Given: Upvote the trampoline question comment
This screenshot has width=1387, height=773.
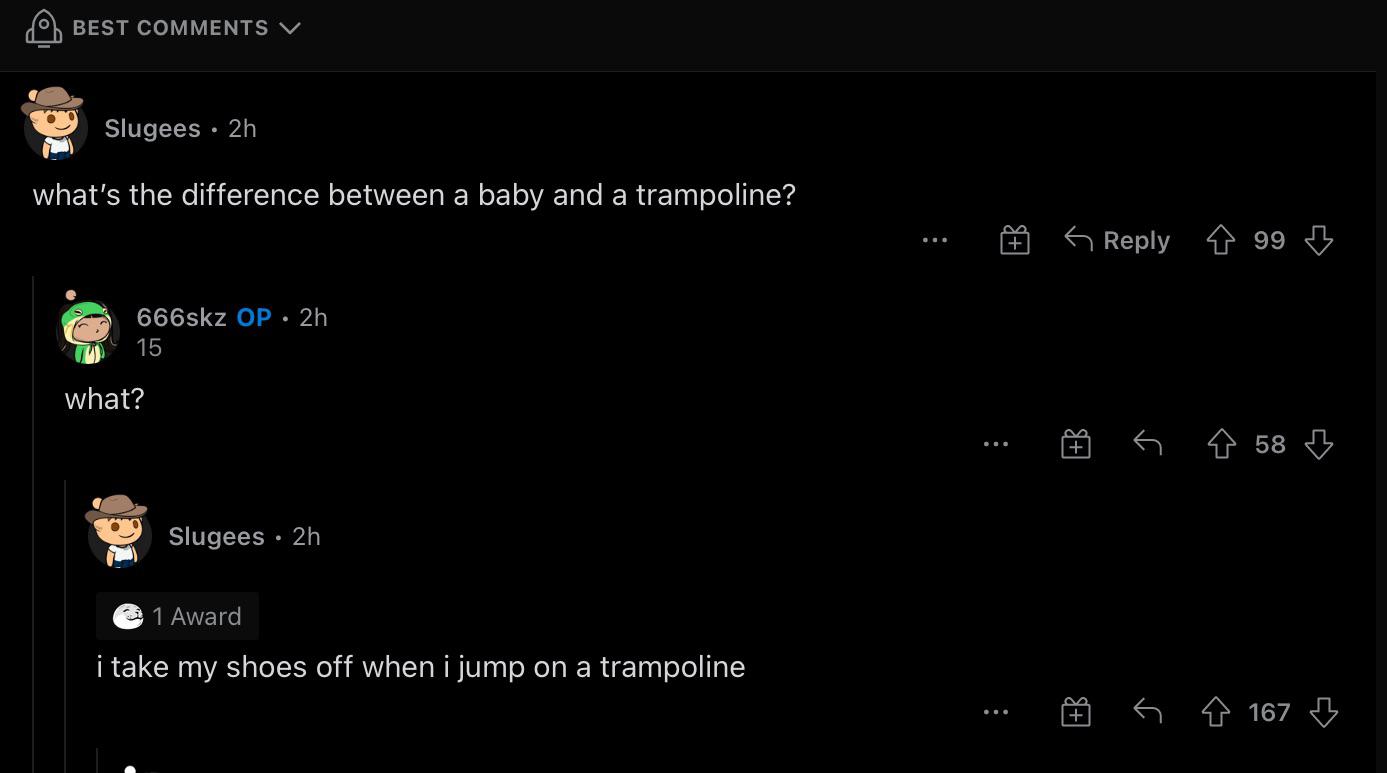Looking at the screenshot, I should 1220,240.
